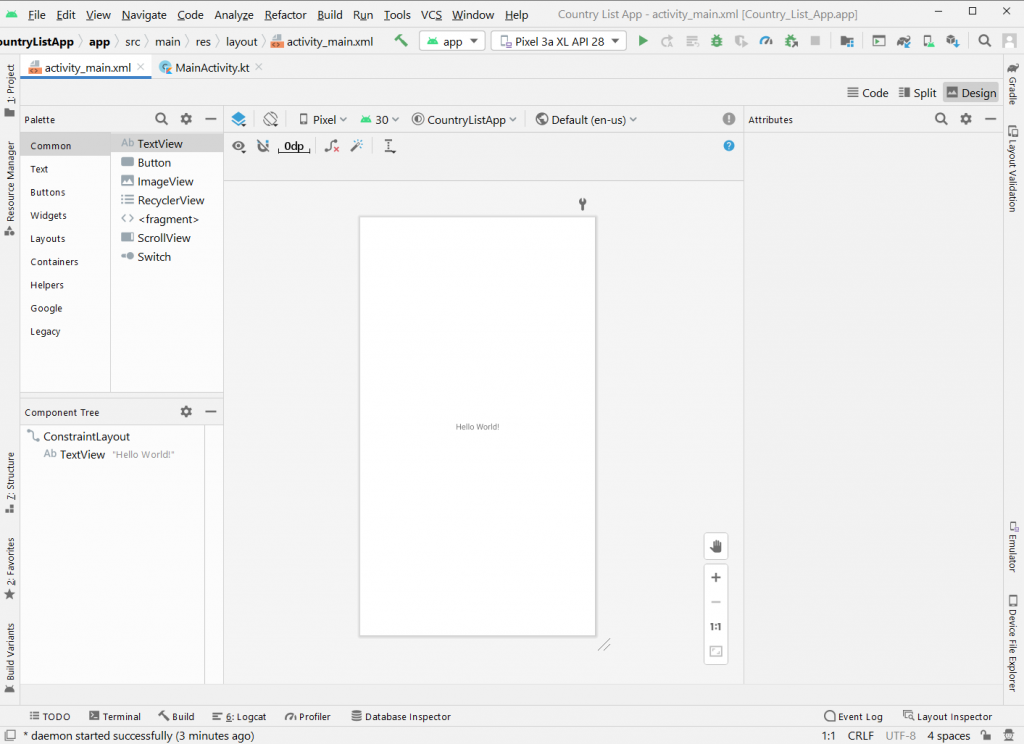
Task: Select the Infer Constraints magic wand
Action: point(357,146)
